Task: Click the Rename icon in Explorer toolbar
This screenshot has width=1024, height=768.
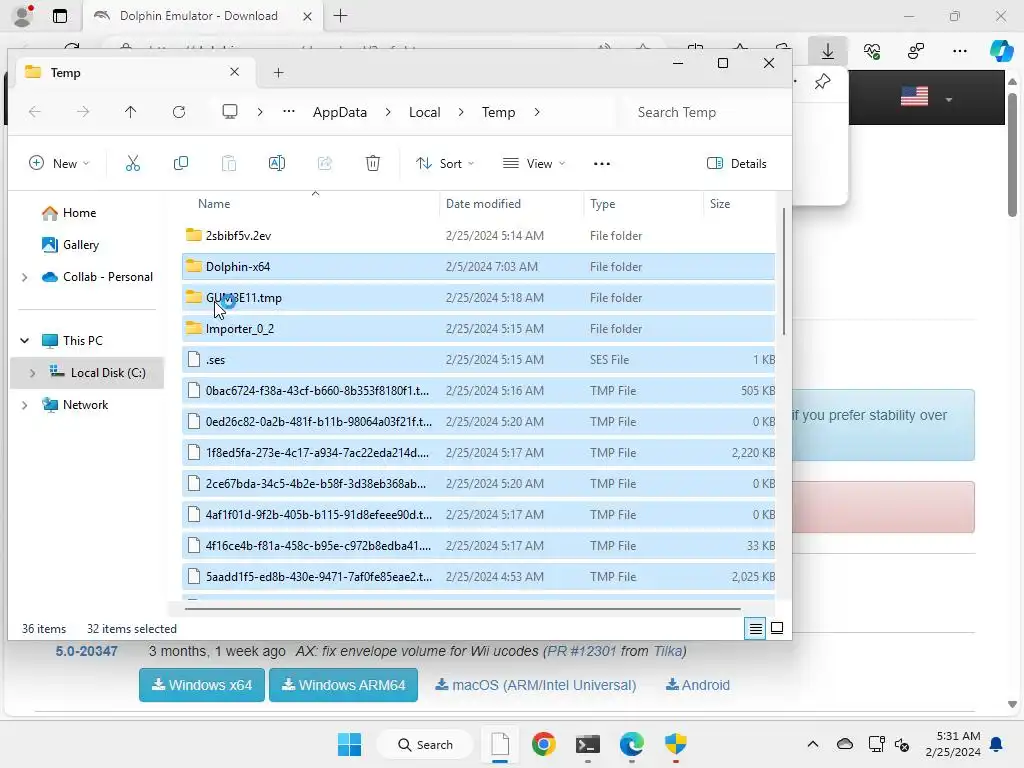Action: point(277,163)
